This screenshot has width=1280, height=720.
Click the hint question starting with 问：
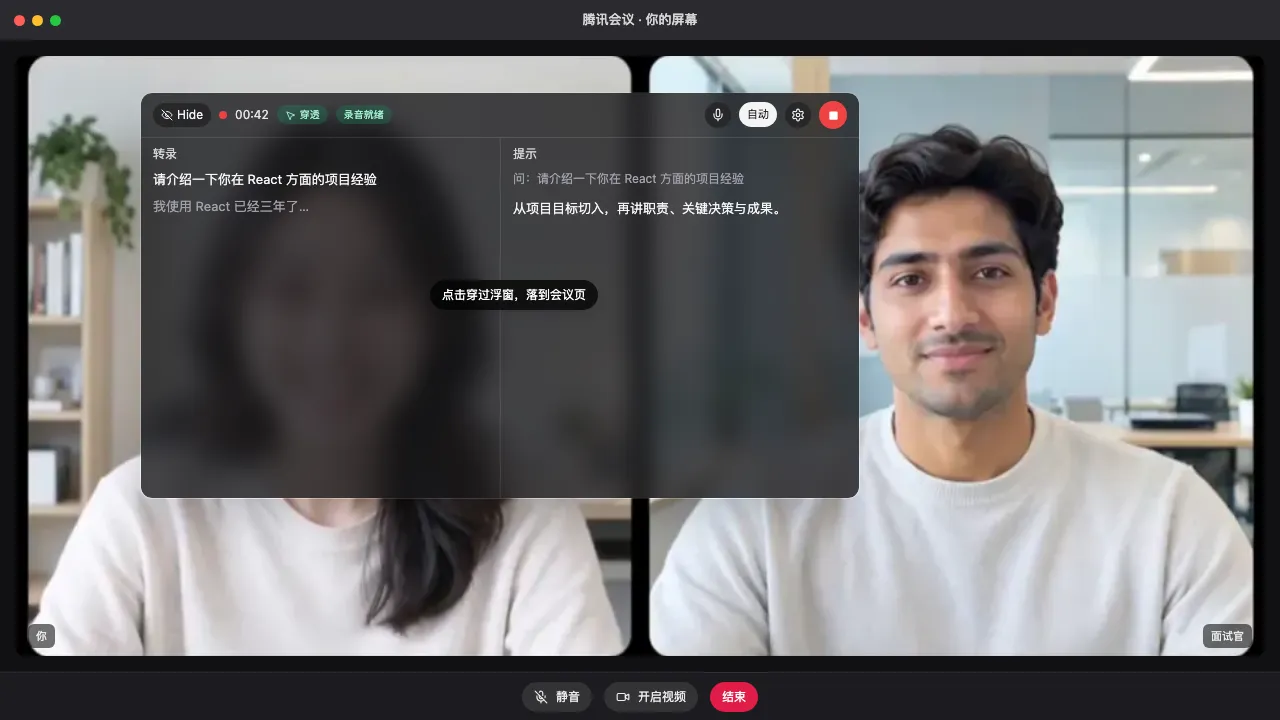pyautogui.click(x=628, y=179)
